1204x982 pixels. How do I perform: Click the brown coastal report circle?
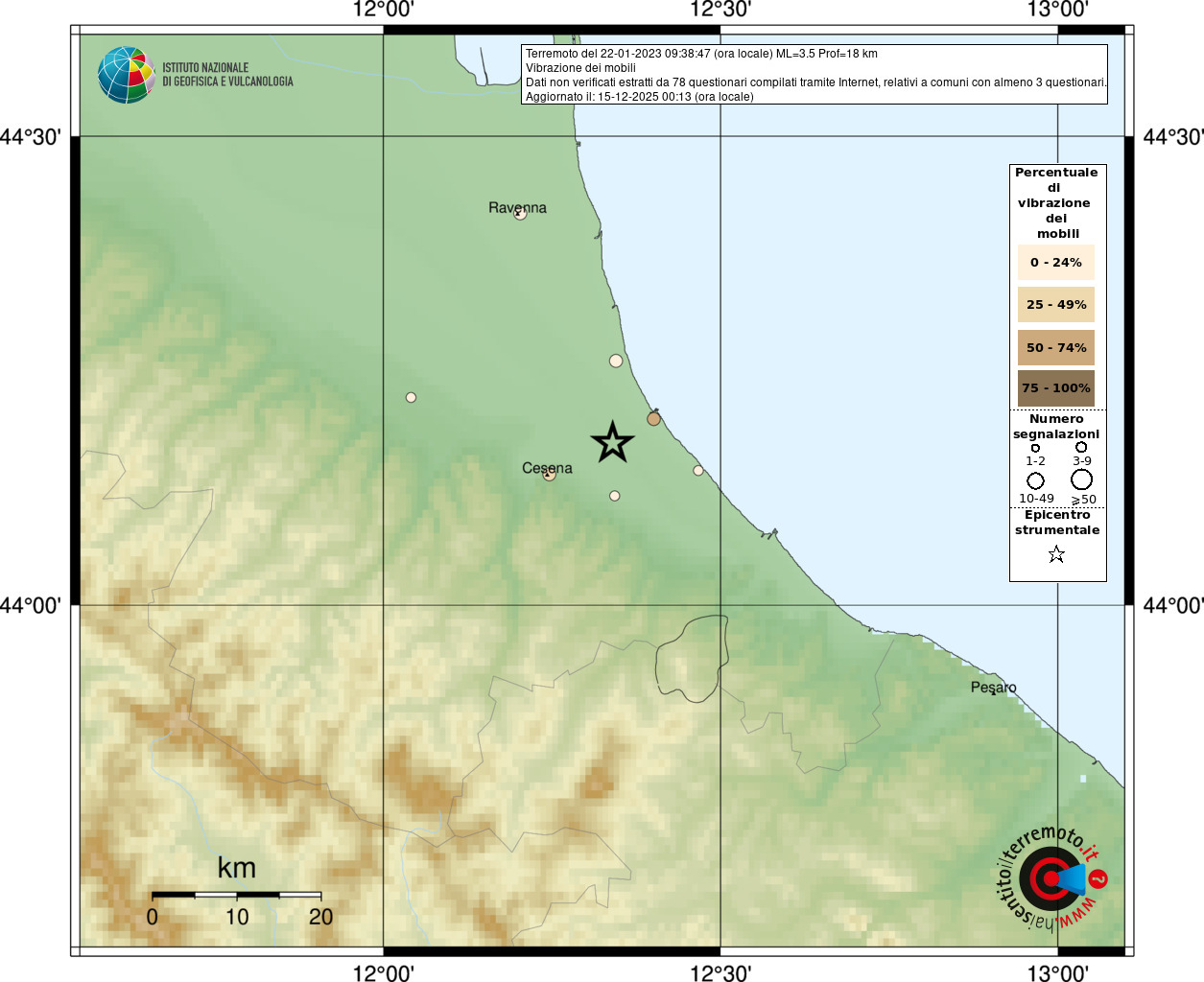(654, 418)
